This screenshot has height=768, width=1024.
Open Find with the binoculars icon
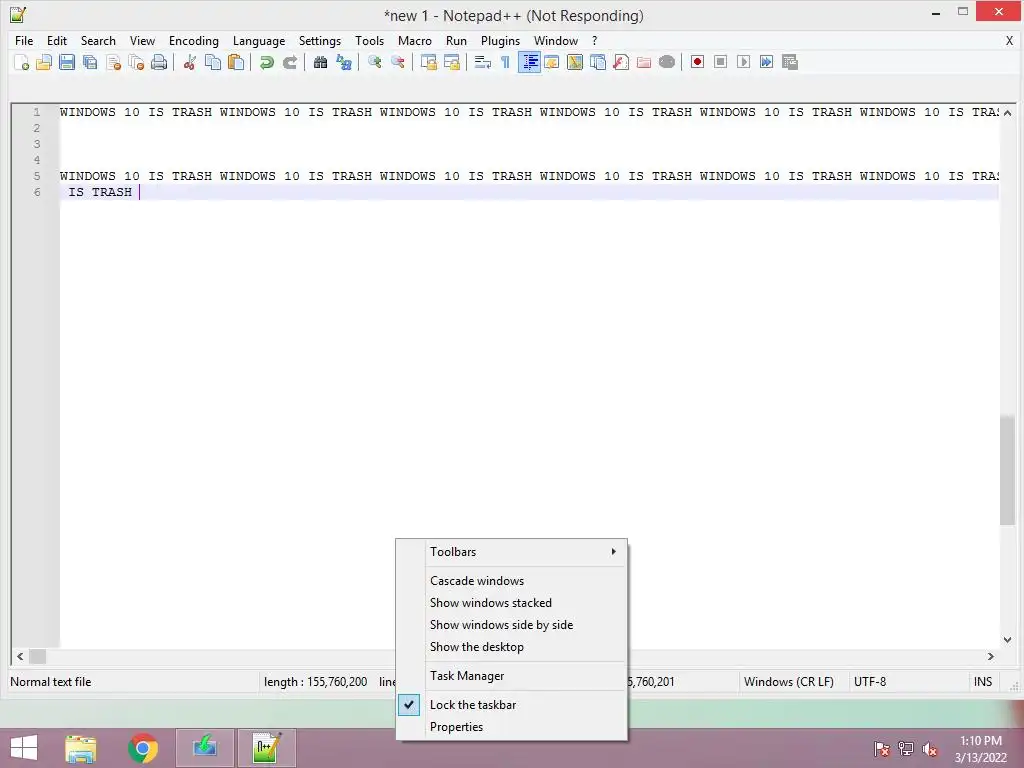[x=320, y=62]
